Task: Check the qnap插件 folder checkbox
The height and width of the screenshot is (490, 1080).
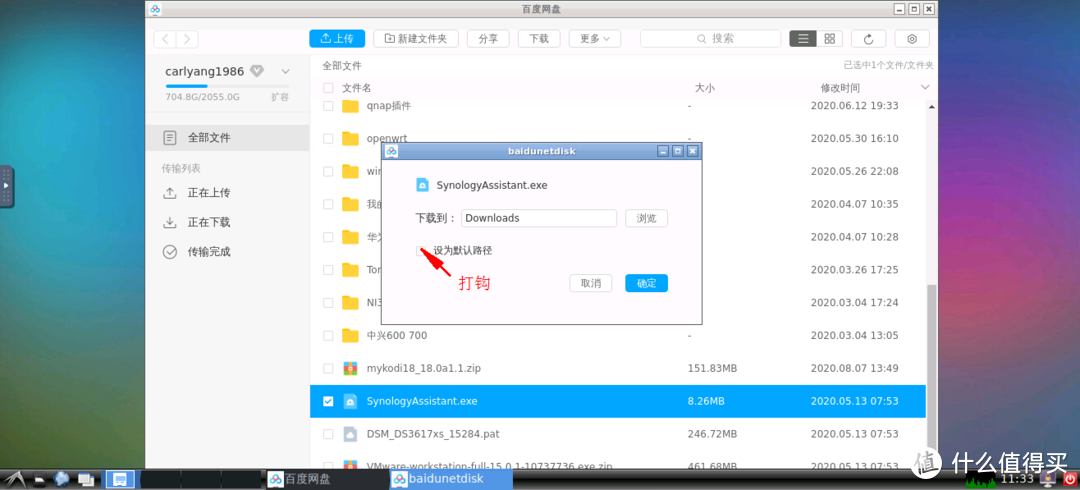Action: coord(328,106)
